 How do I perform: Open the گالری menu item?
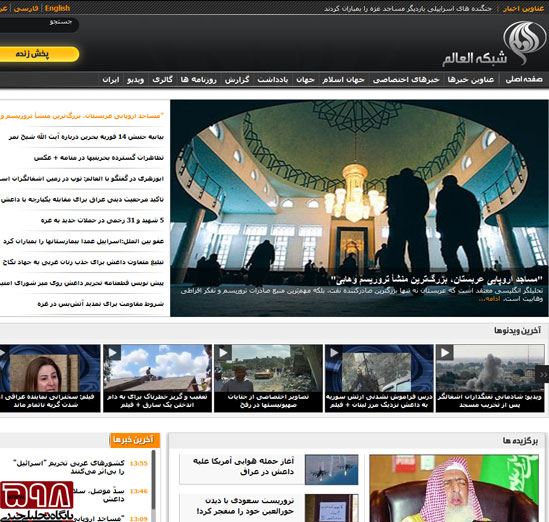pos(162,80)
